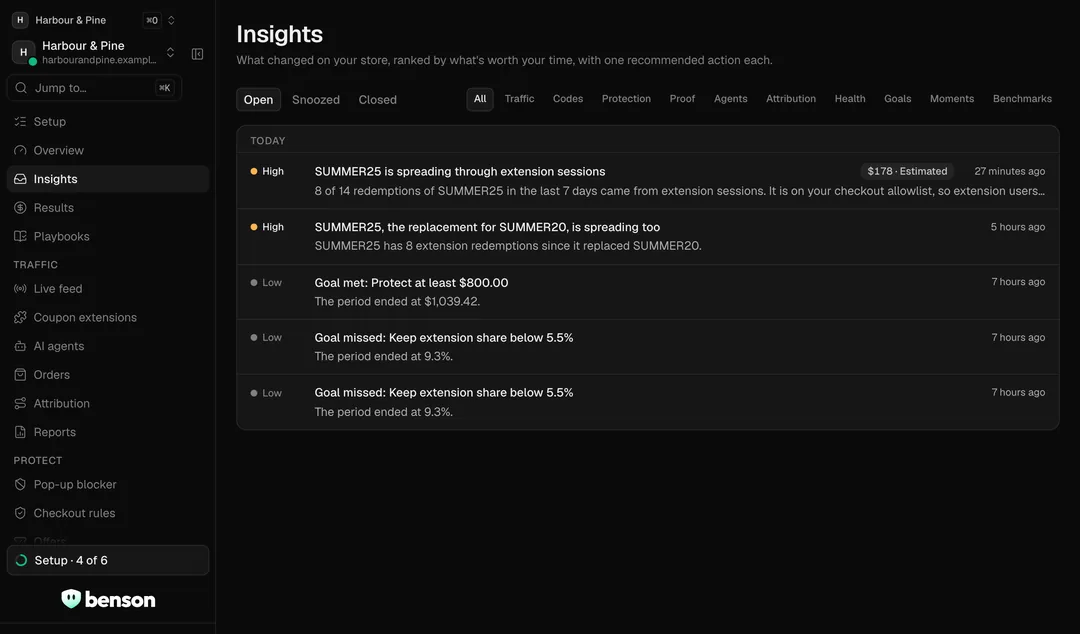Click the Harbour & Pine workspace name at top
This screenshot has width=1080, height=634.
(x=70, y=20)
